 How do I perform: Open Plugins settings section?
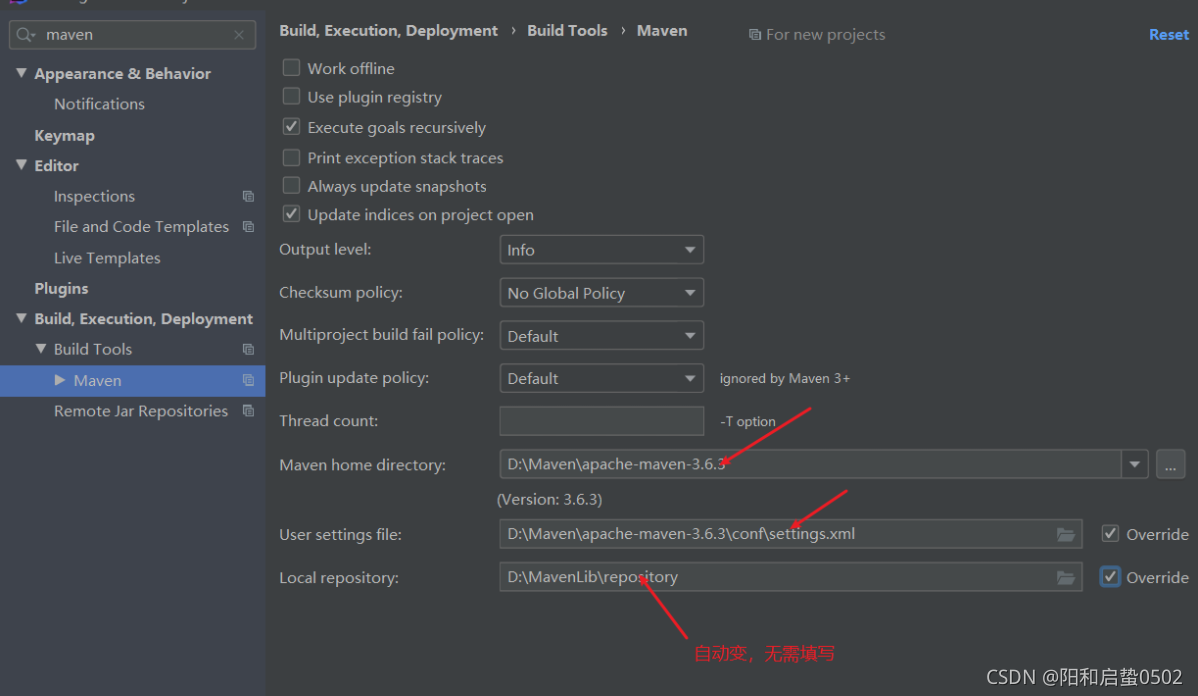(x=61, y=288)
